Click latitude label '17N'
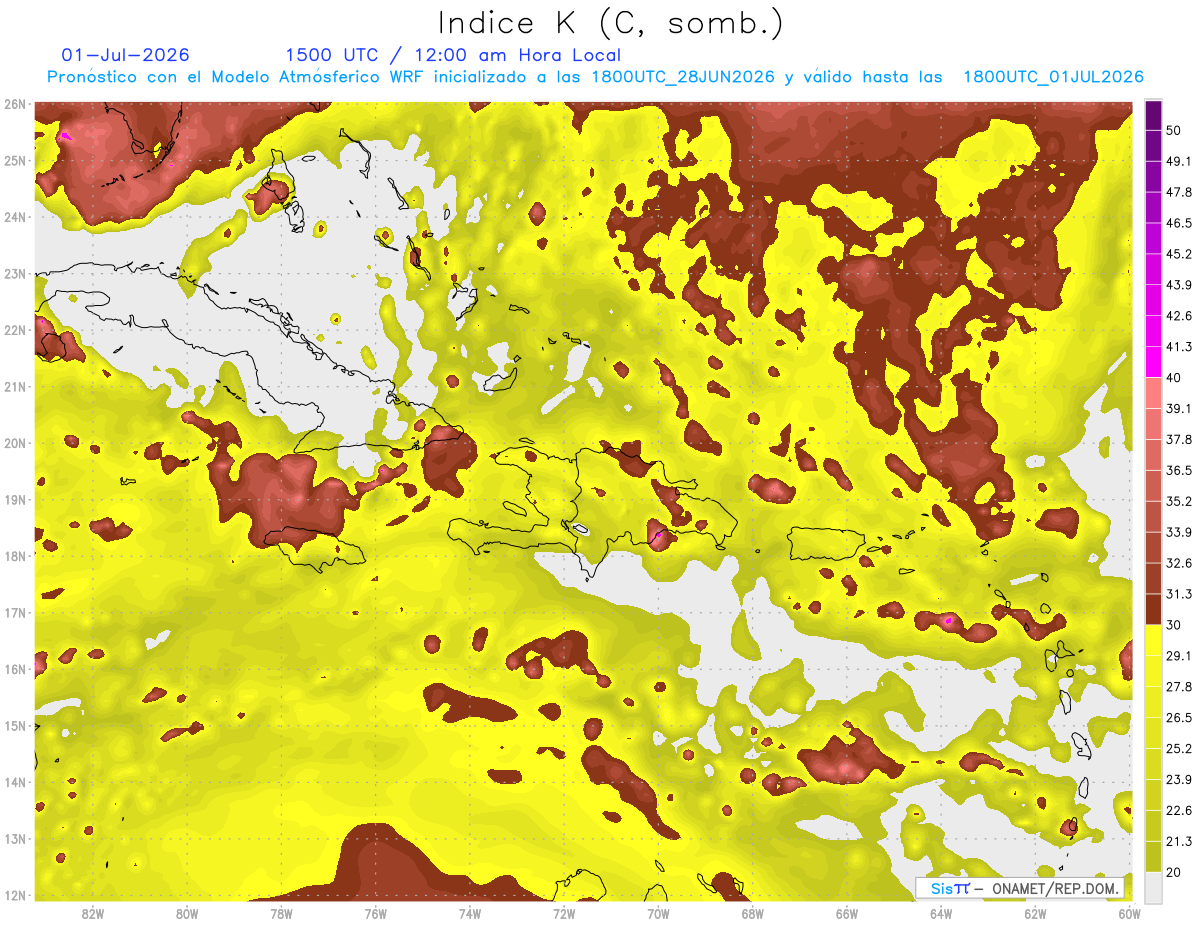Screen dimensions: 1200x927 coord(15,612)
